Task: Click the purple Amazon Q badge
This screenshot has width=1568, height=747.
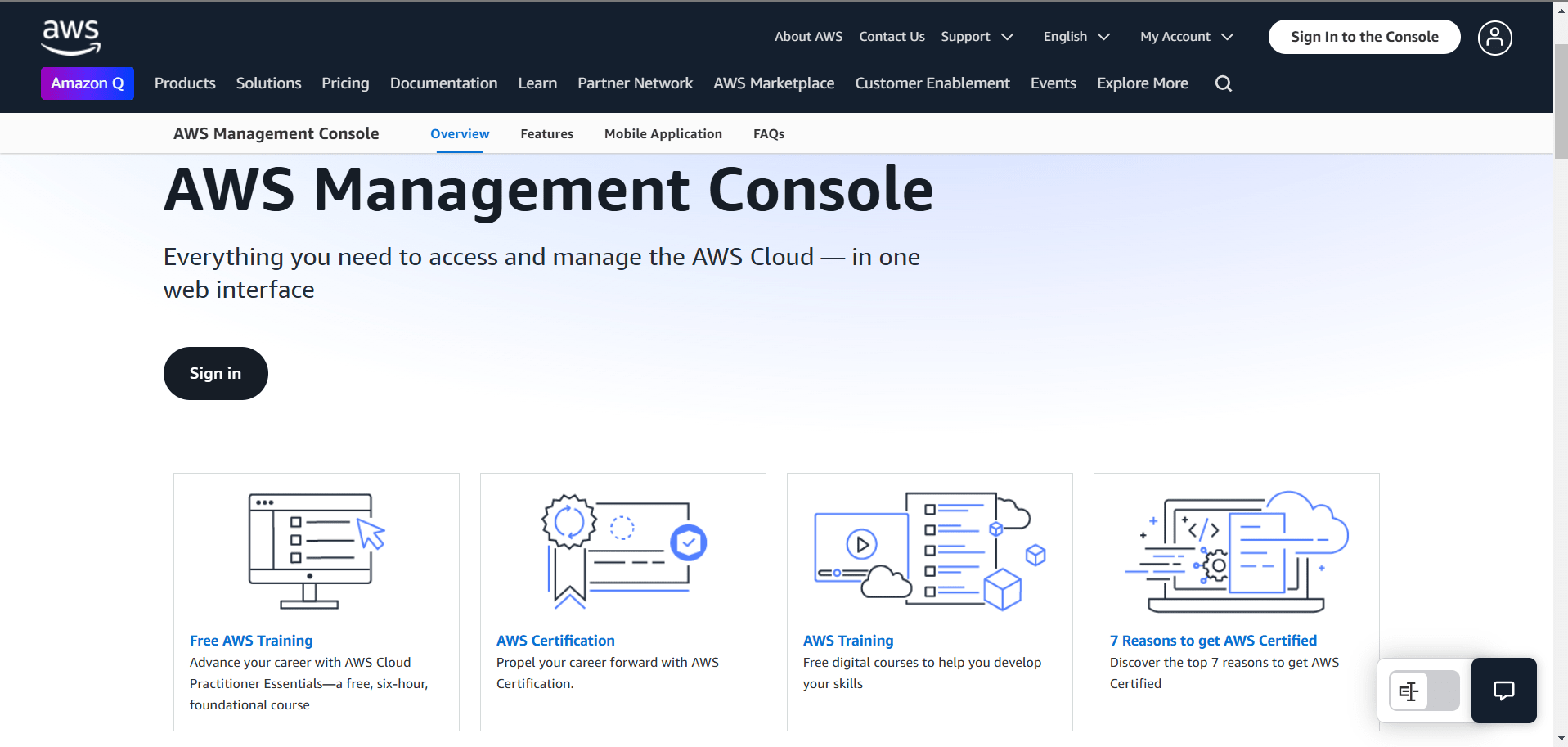Action: tap(87, 83)
